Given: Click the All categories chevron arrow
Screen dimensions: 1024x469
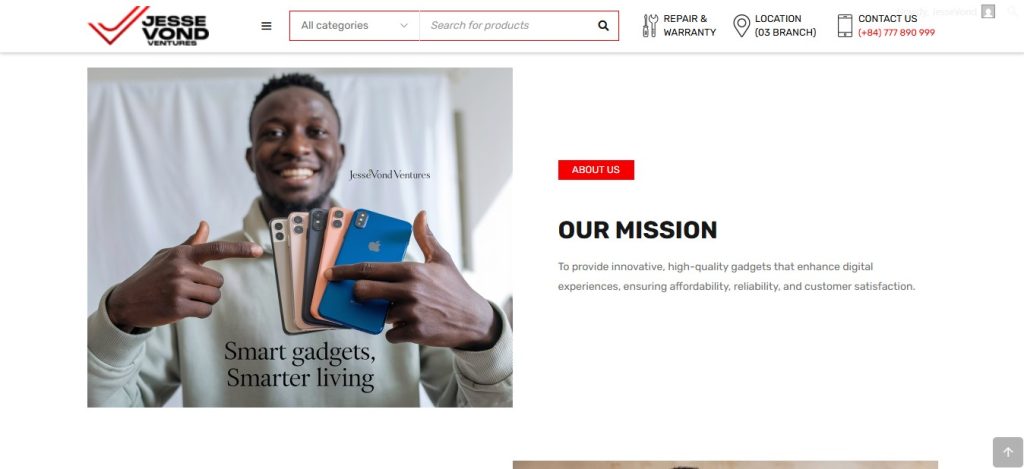Looking at the screenshot, I should pyautogui.click(x=404, y=25).
